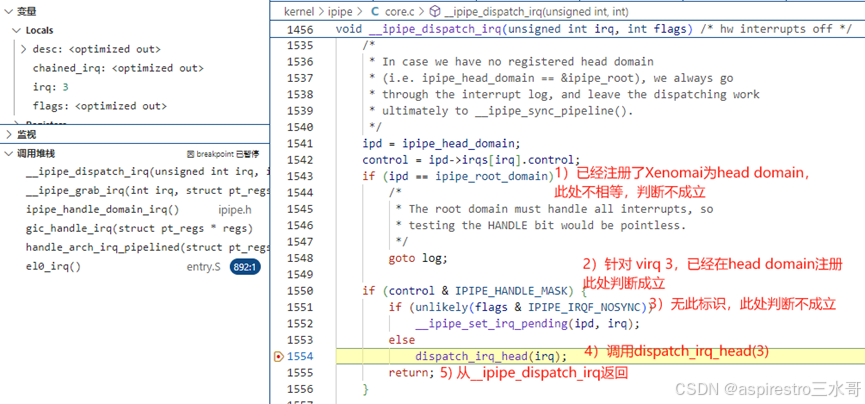This screenshot has width=865, height=404.
Task: Click line number 1541 in gutter
Action: (300, 144)
